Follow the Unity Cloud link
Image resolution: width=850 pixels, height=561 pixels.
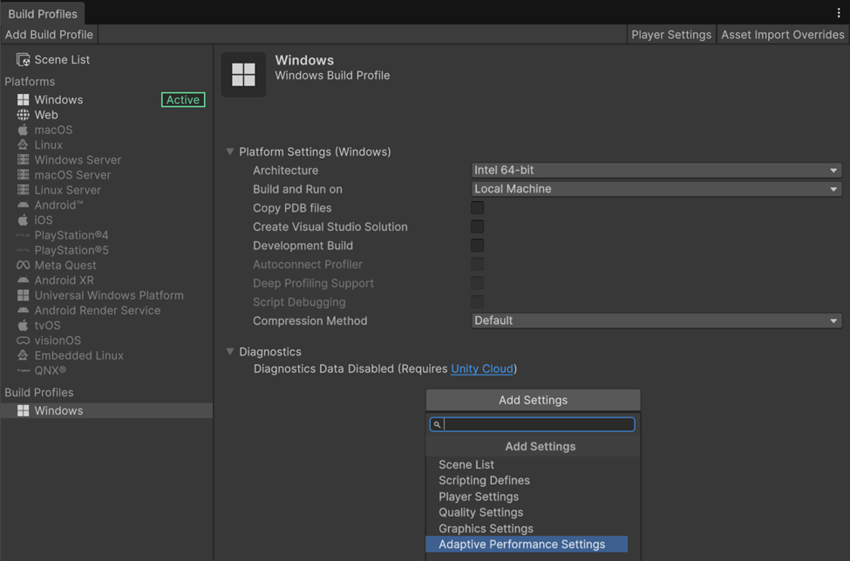coord(482,369)
